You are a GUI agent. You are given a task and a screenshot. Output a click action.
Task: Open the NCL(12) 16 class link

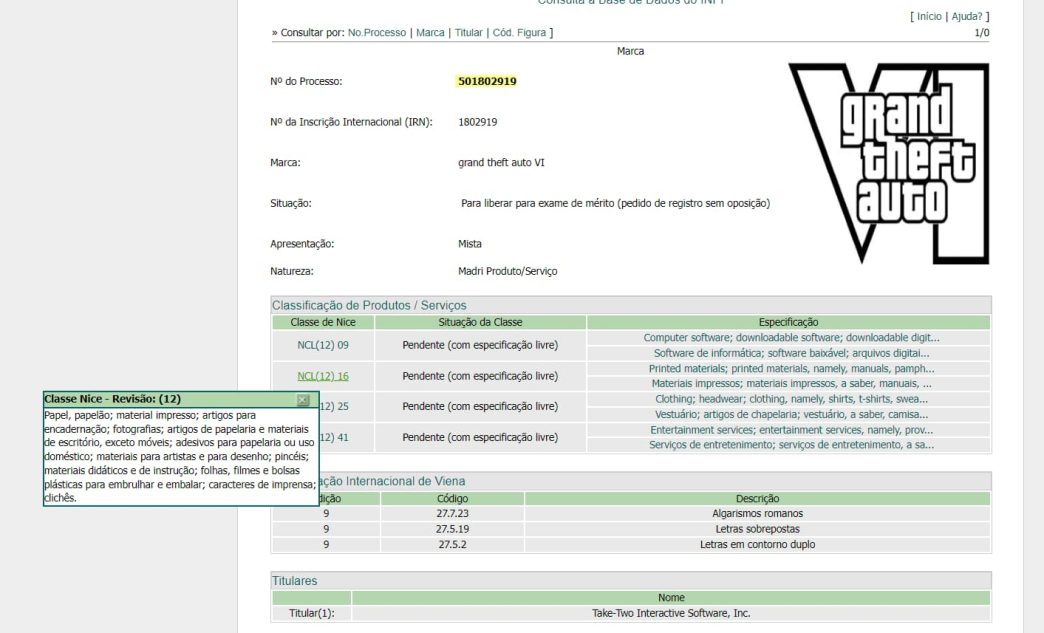[x=323, y=376]
